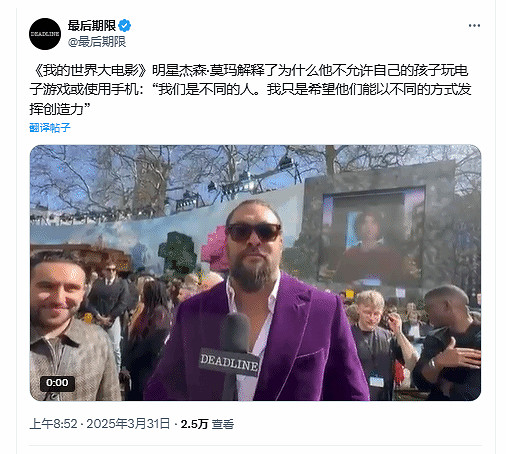The height and width of the screenshot is (454, 506).
Task: Click the 《我的世界大电影》 text in the post
Action: (91, 71)
